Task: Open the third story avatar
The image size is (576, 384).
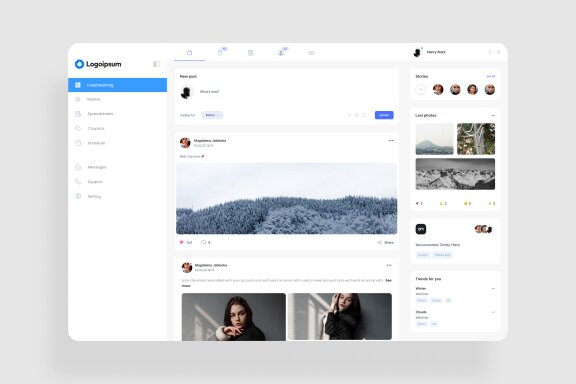Action: (472, 89)
